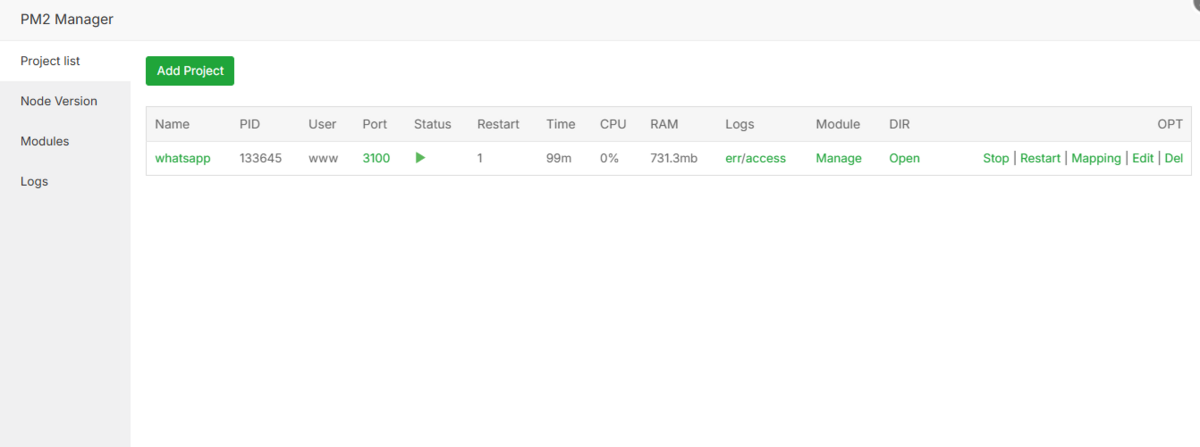Restart the whatsapp project via OPT link
The width and height of the screenshot is (1200, 447).
1040,158
